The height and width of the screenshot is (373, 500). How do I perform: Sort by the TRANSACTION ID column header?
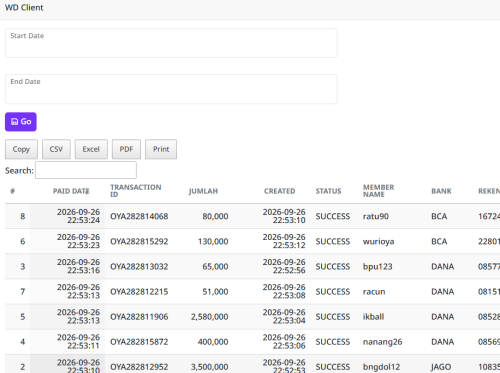pyautogui.click(x=136, y=191)
